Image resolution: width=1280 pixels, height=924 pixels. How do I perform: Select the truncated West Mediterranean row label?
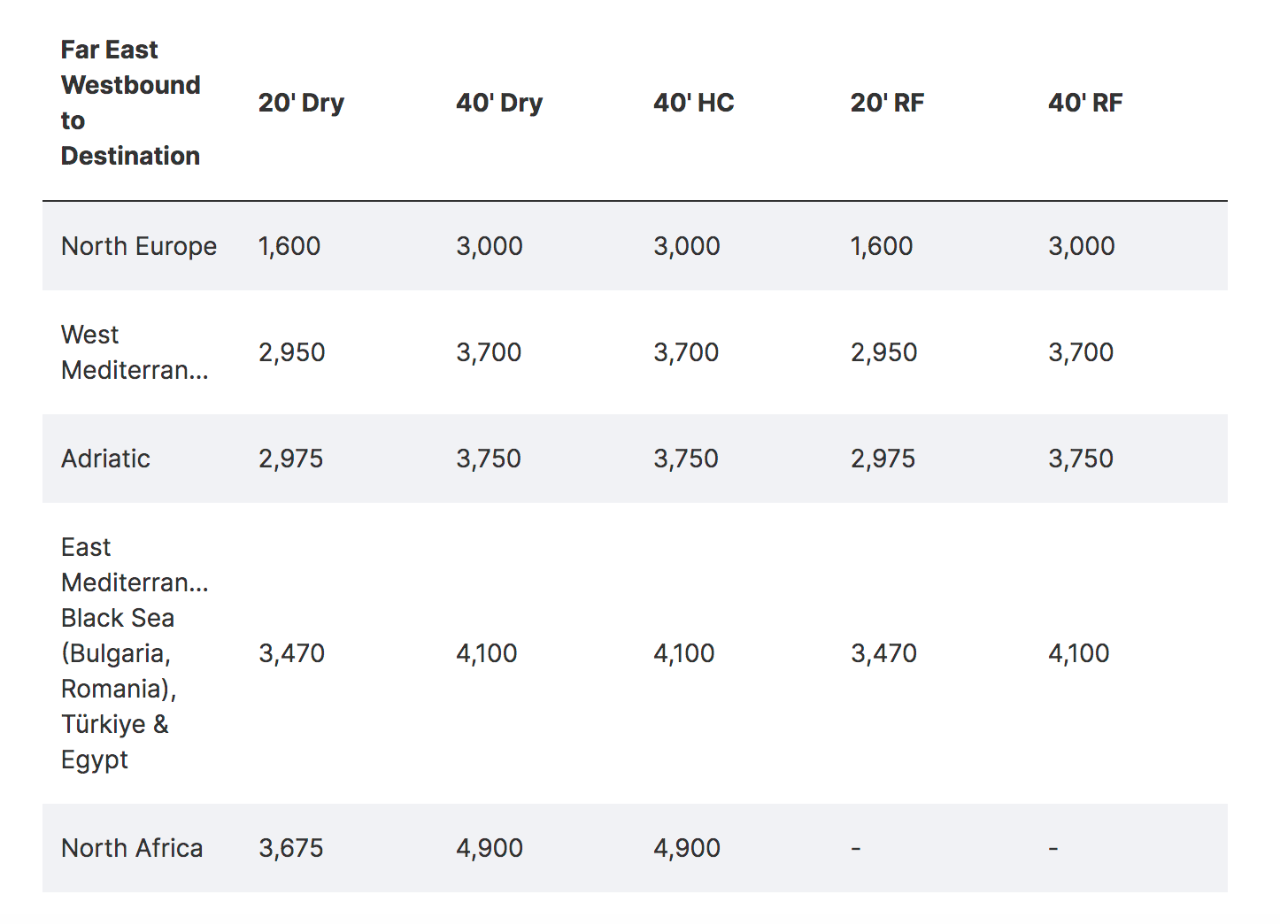pyautogui.click(x=135, y=352)
